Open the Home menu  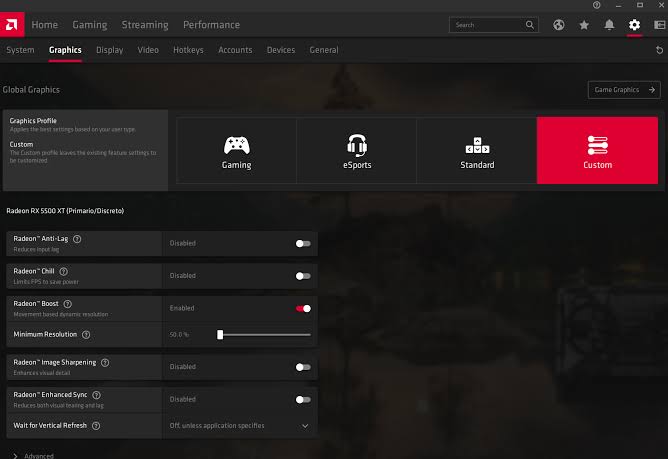click(44, 25)
